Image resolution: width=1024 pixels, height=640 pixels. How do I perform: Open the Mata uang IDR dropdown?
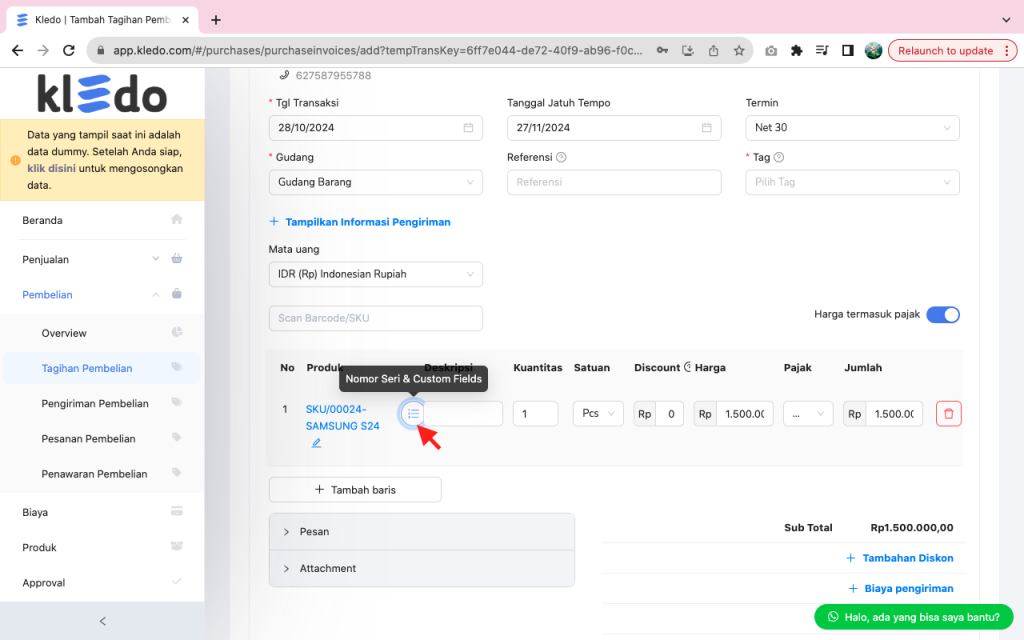[376, 274]
